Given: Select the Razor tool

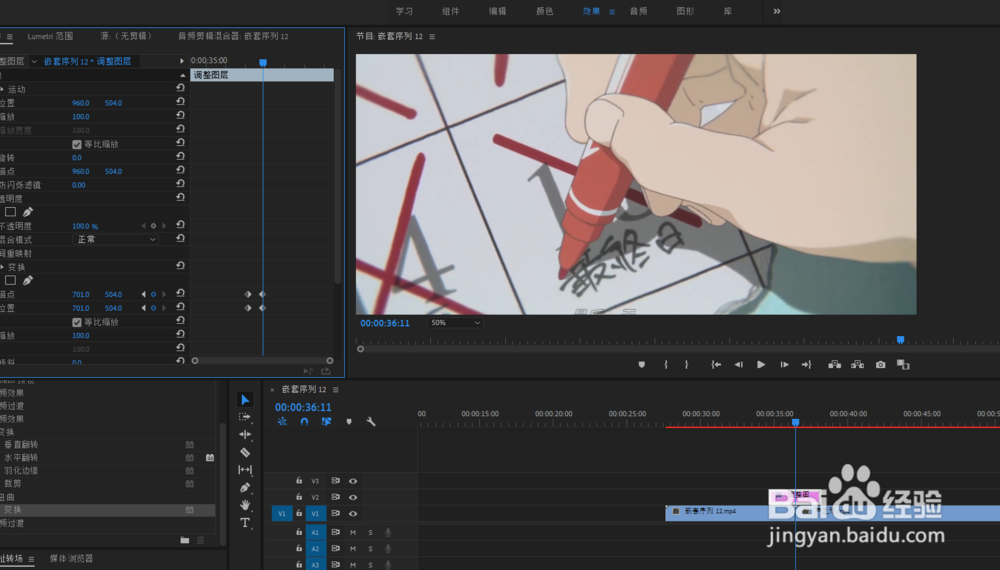Looking at the screenshot, I should [x=245, y=452].
